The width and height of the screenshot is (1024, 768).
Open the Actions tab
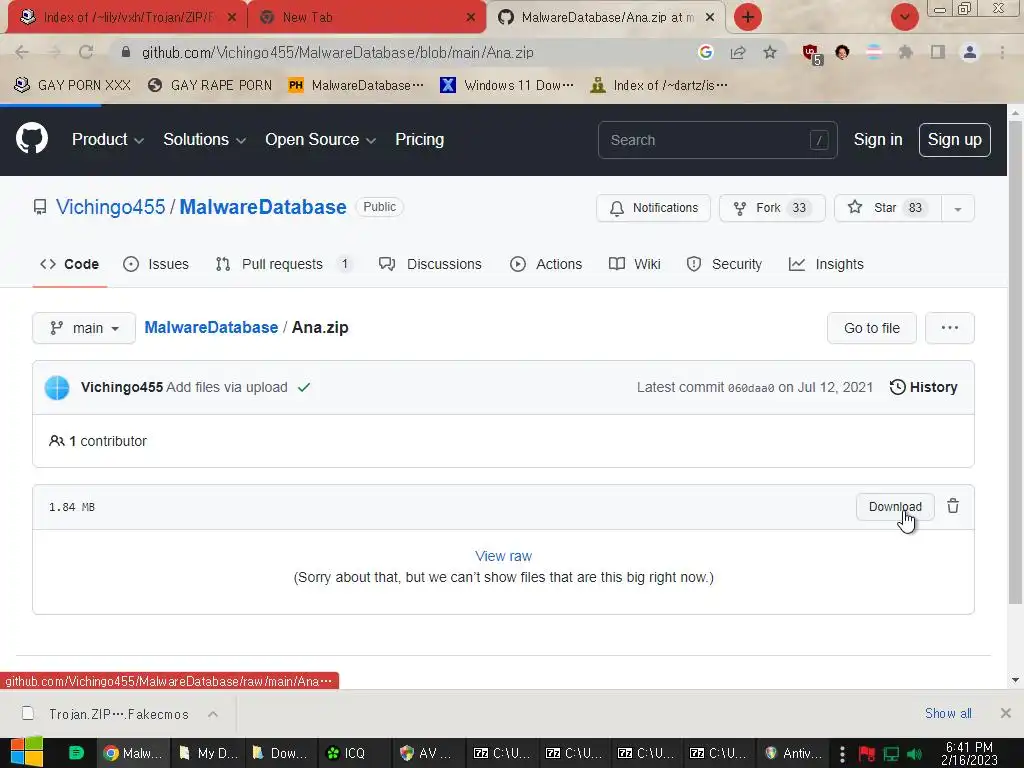click(546, 264)
